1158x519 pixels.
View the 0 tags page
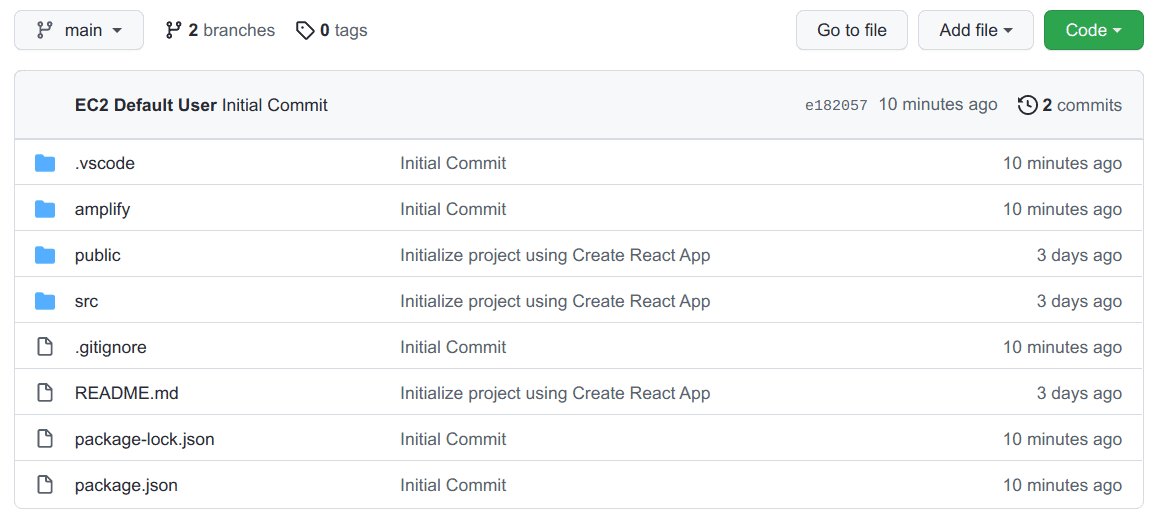[x=332, y=30]
